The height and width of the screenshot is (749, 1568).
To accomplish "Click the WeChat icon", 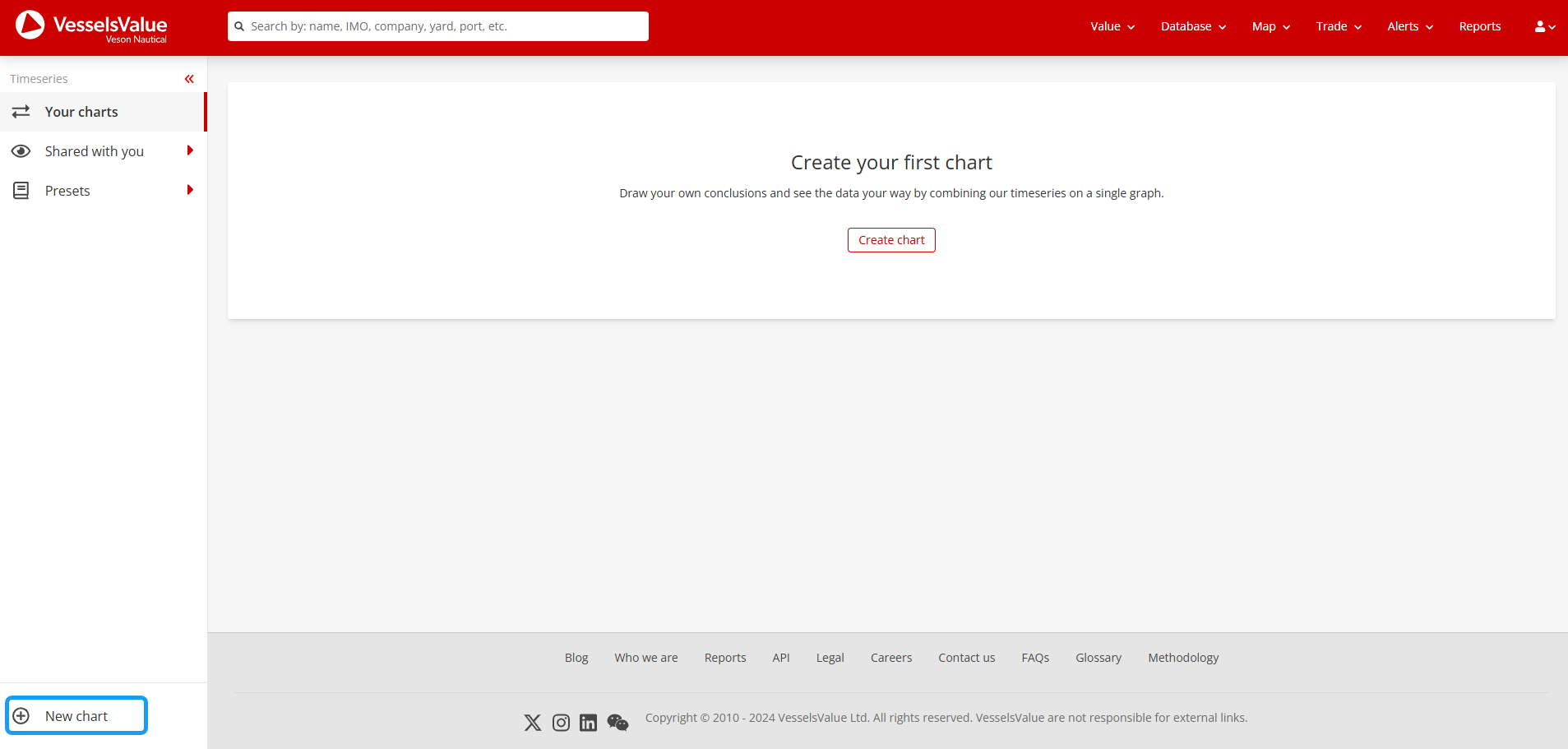I will [x=617, y=723].
